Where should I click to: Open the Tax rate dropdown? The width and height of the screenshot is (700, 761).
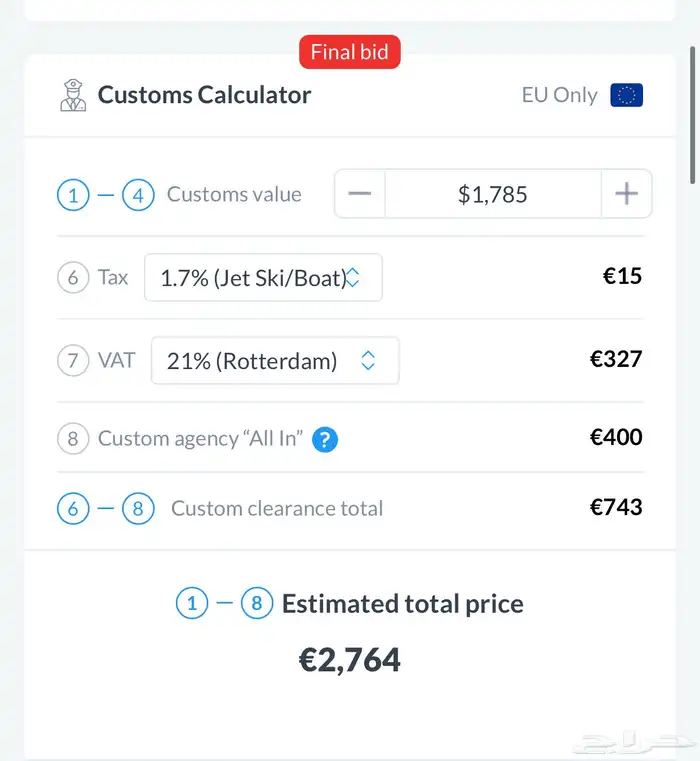click(x=263, y=277)
